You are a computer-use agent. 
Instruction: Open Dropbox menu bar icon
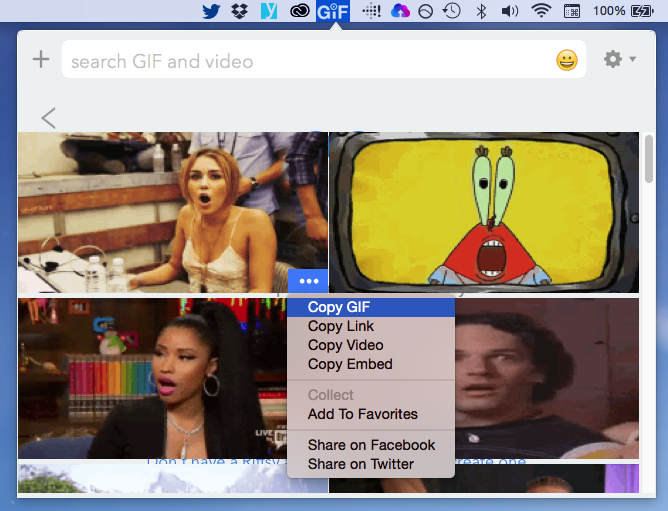tap(239, 12)
